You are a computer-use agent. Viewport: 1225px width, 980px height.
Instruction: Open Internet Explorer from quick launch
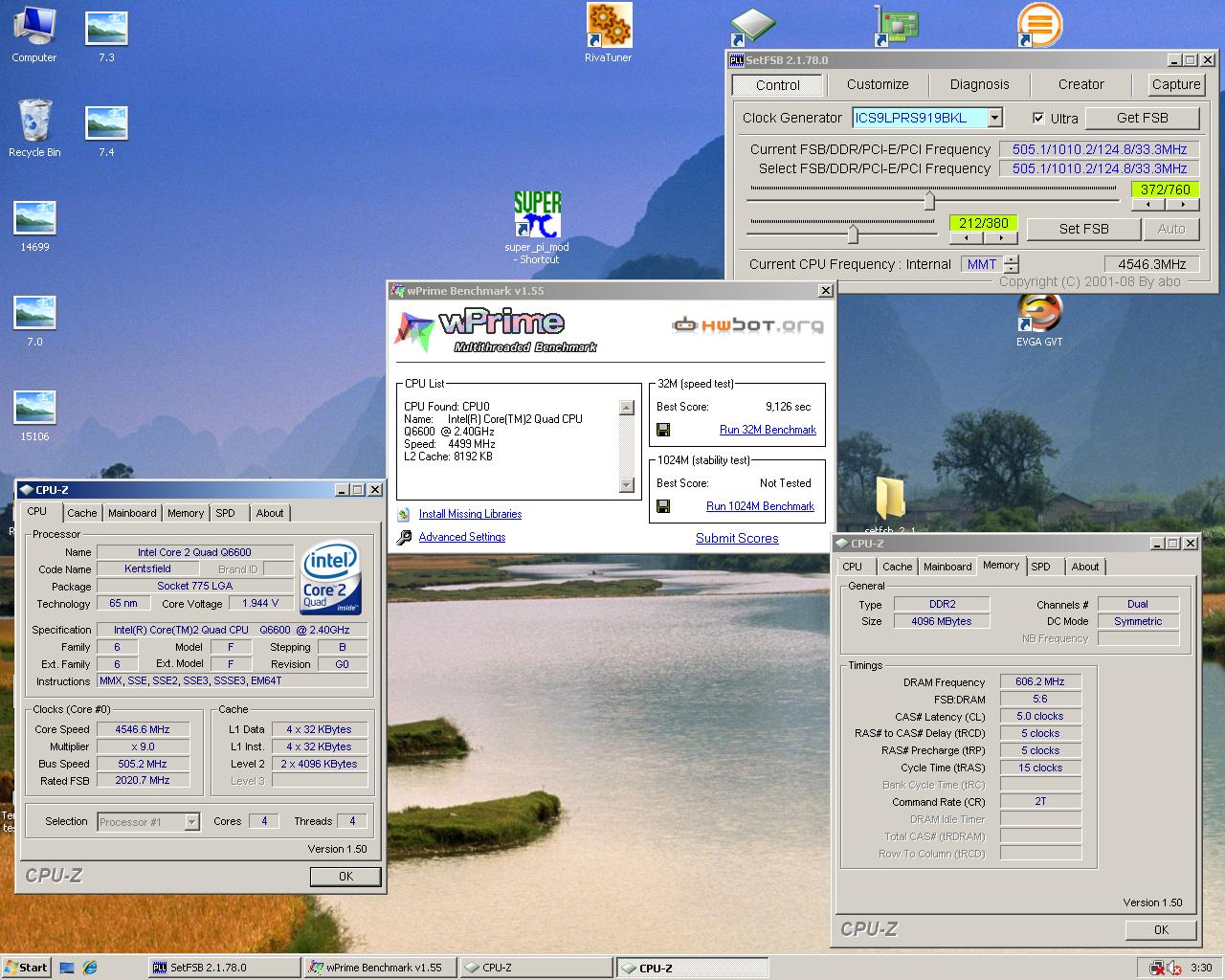point(90,968)
